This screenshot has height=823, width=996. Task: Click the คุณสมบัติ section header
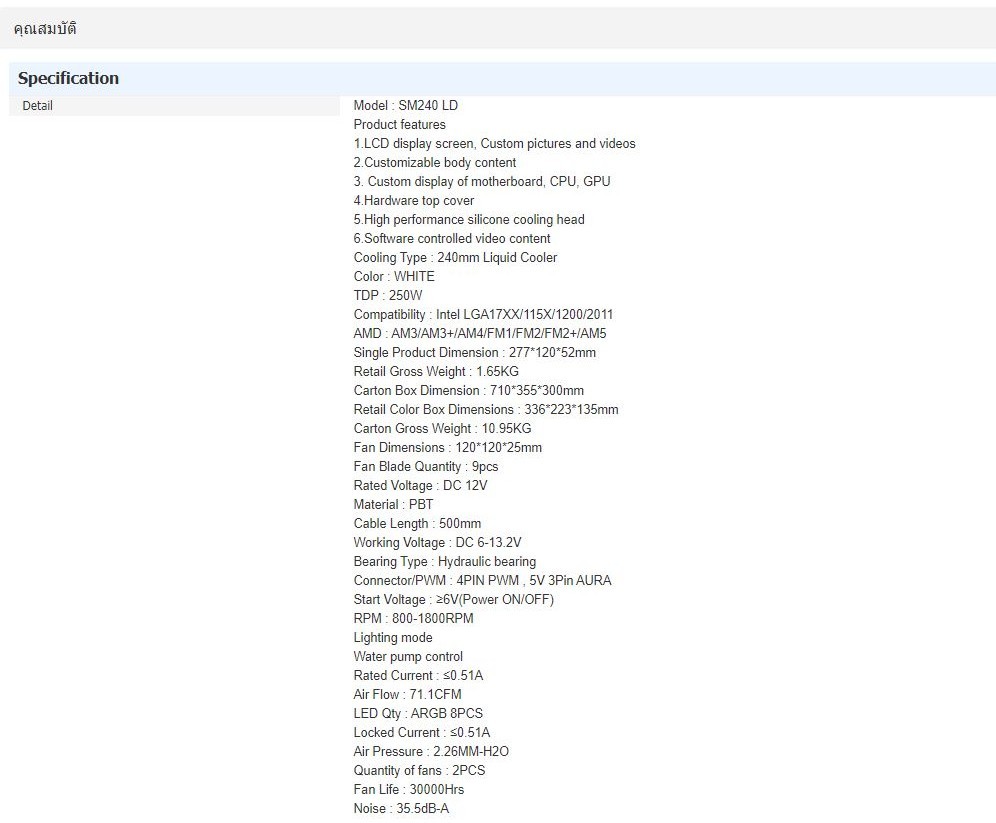(45, 29)
